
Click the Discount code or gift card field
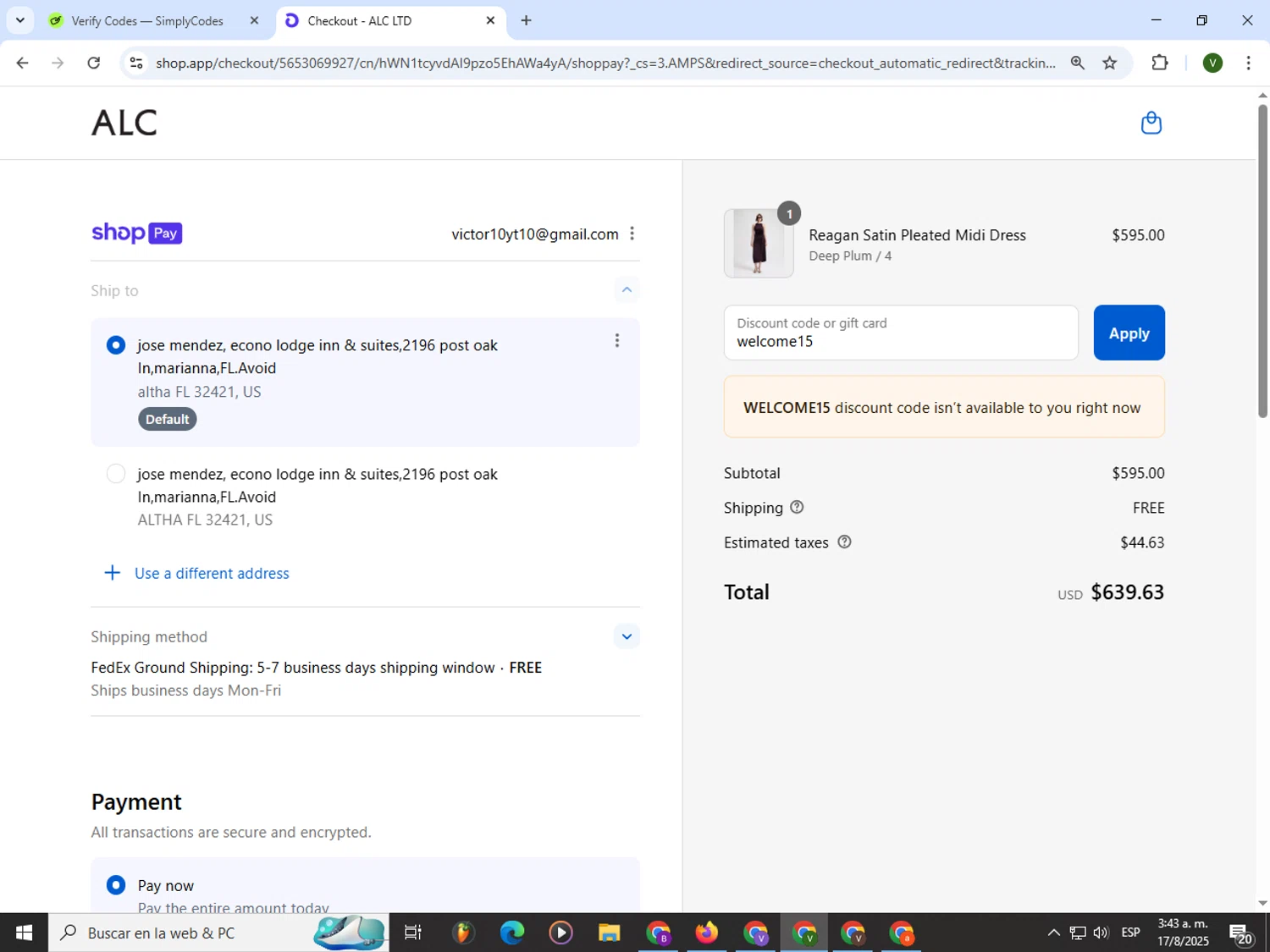click(901, 333)
